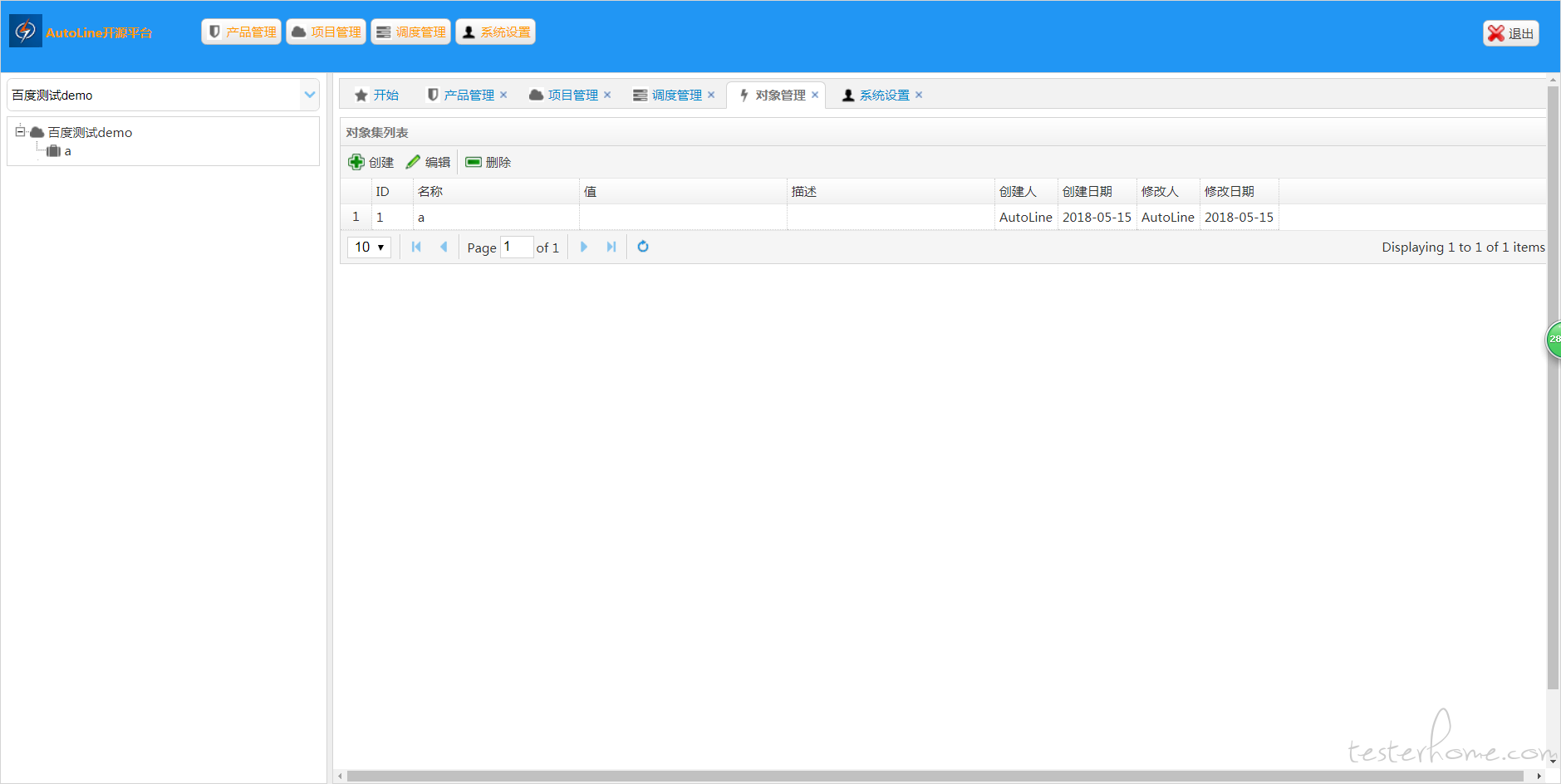
Task: Click the Displaying 1 to 1 of 1 items text
Action: point(1463,247)
